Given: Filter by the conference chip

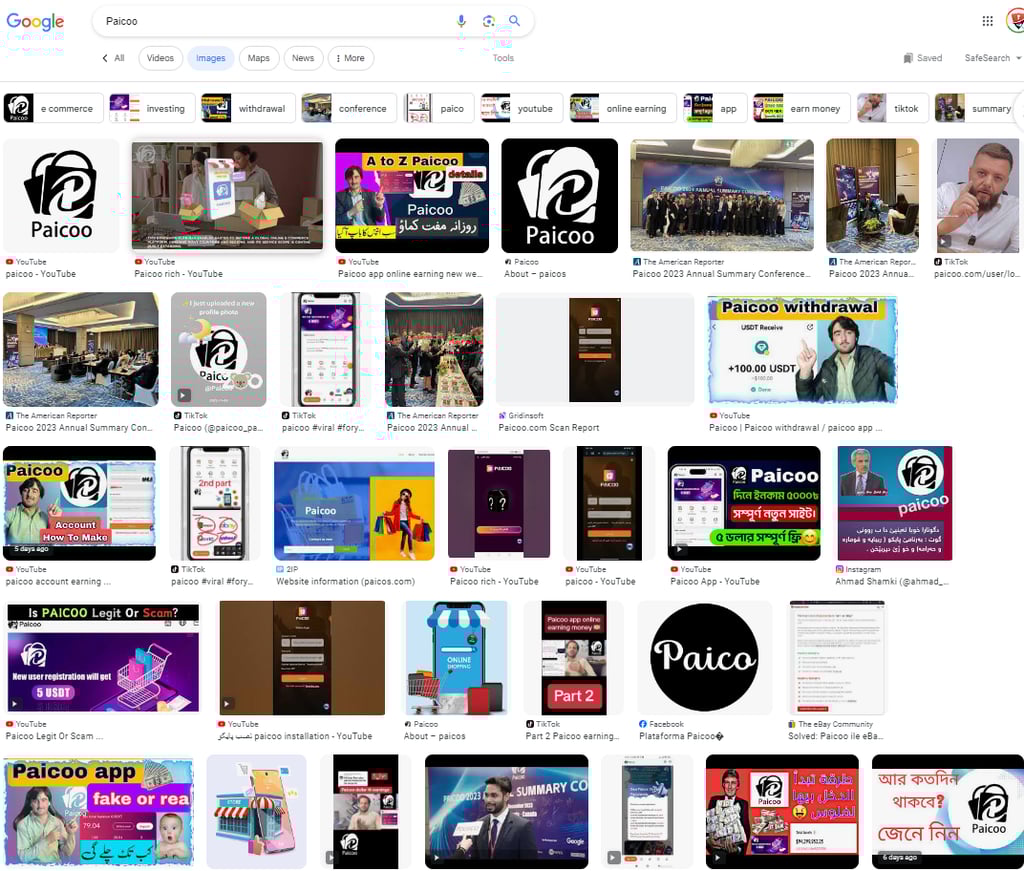Looking at the screenshot, I should [x=349, y=108].
